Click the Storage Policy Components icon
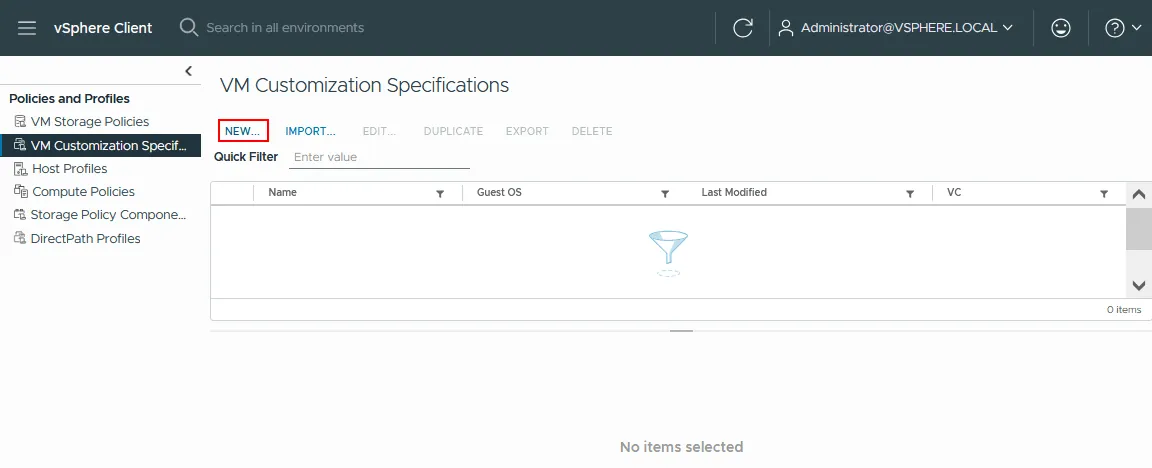Screen dimensions: 1152x468 coord(19,215)
